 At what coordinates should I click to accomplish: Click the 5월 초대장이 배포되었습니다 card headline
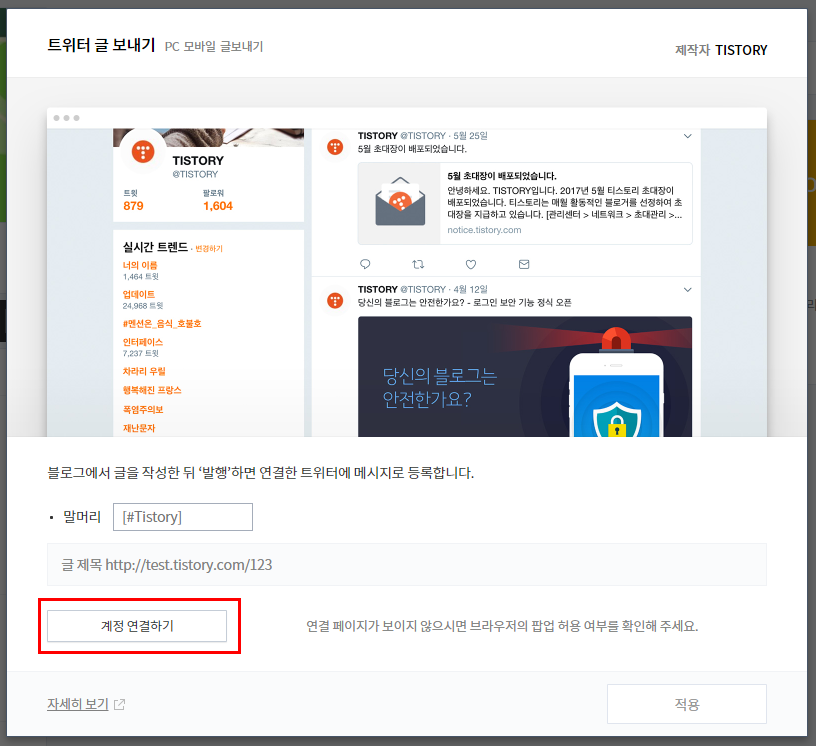point(502,175)
